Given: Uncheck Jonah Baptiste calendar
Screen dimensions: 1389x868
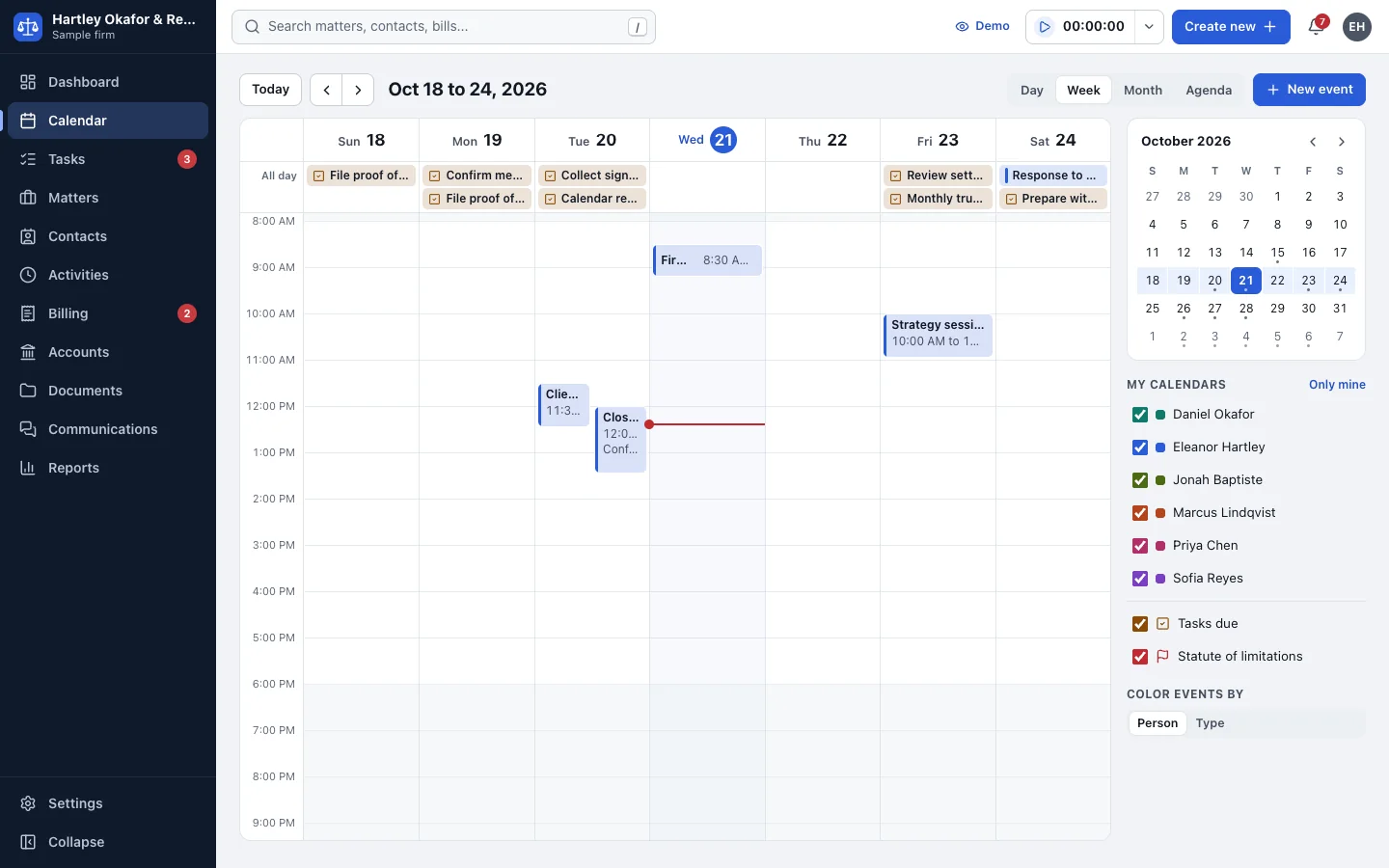Looking at the screenshot, I should pyautogui.click(x=1140, y=480).
